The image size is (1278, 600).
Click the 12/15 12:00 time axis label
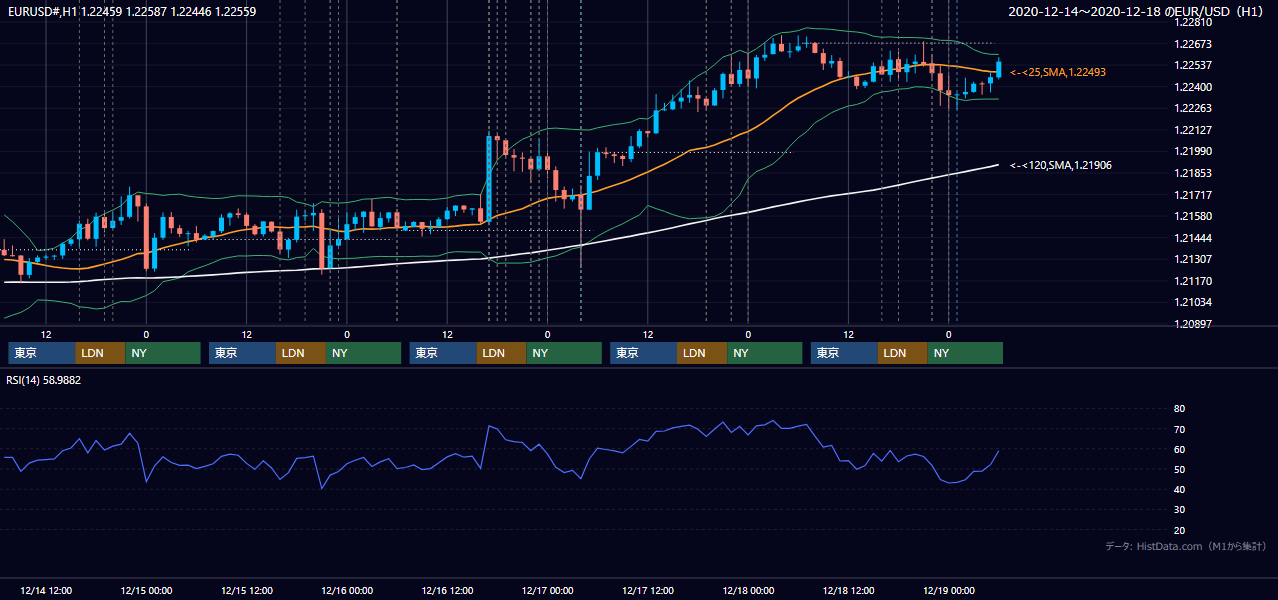[246, 590]
